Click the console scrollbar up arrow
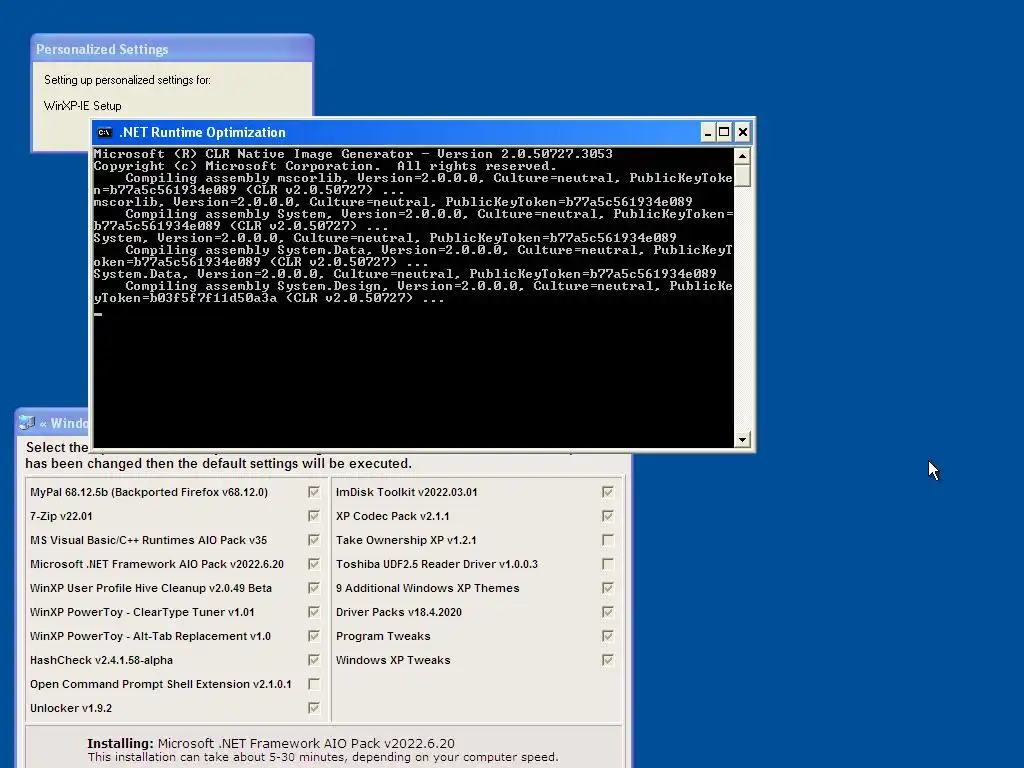 742,155
